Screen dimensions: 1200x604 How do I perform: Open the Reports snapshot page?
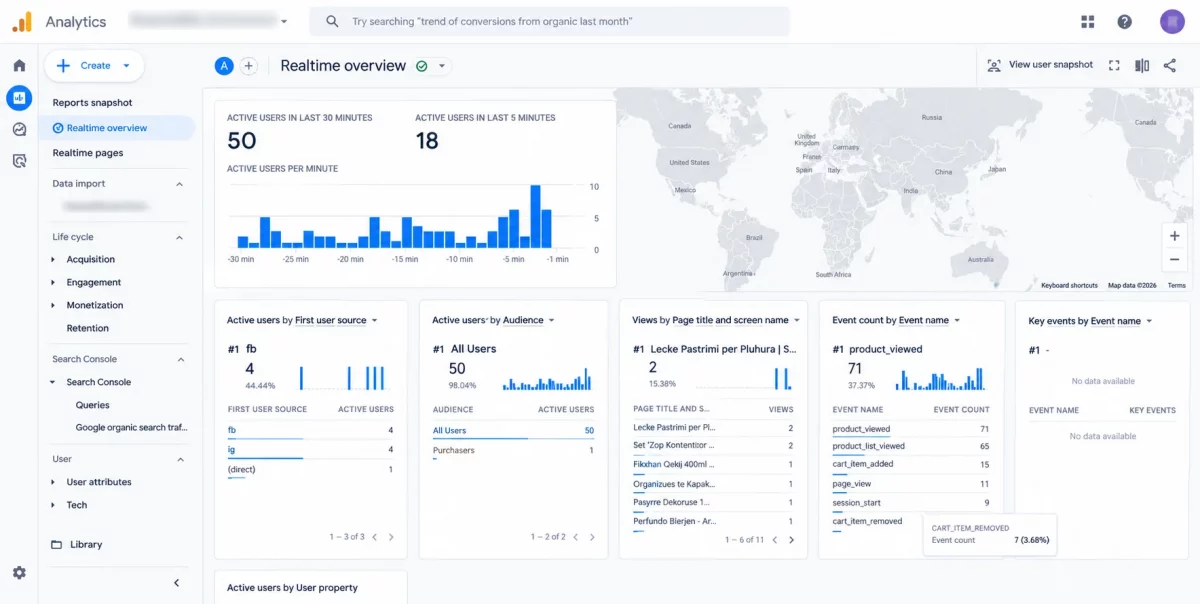coord(92,103)
